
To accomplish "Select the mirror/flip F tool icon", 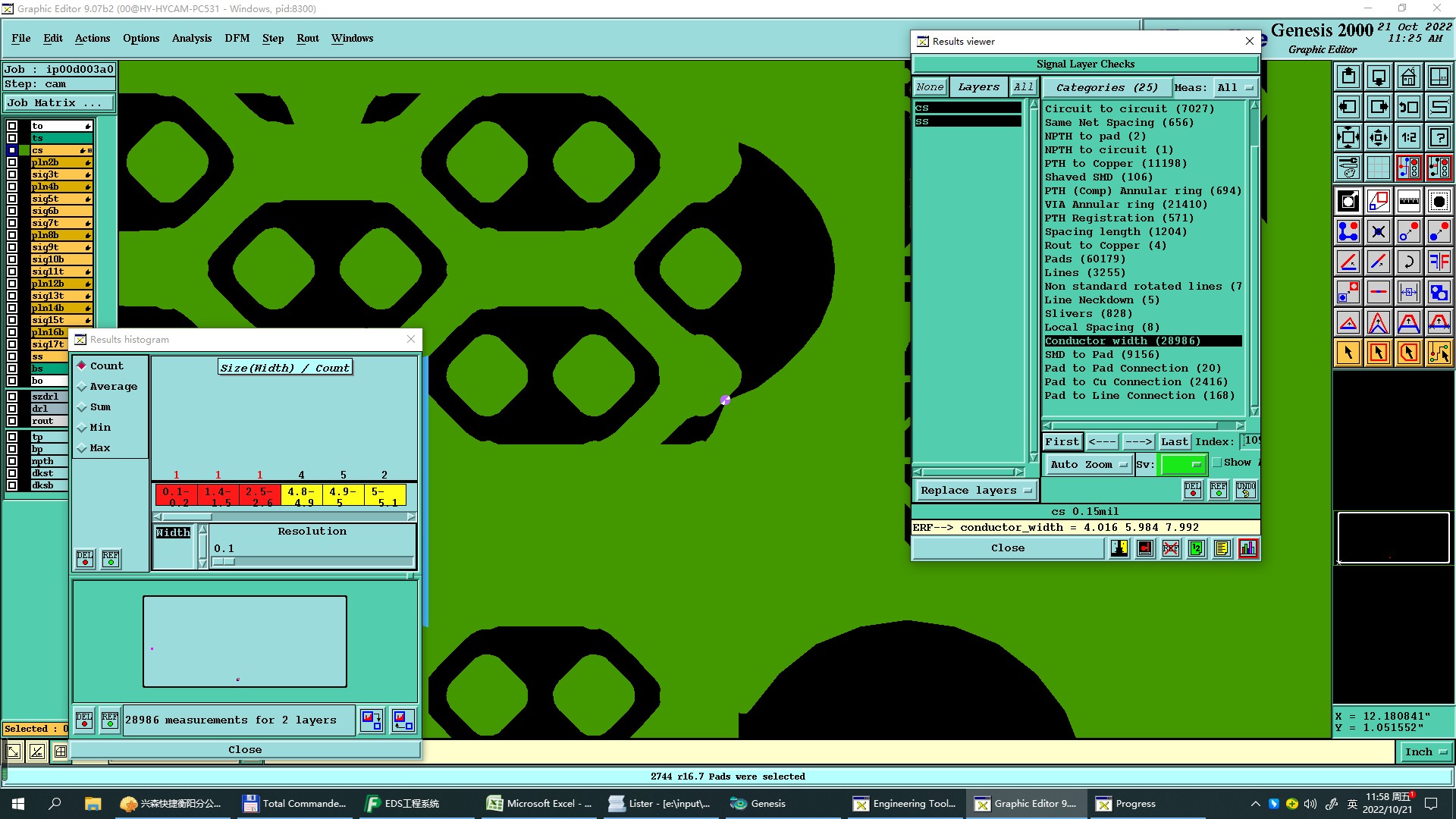I will coord(1439,262).
